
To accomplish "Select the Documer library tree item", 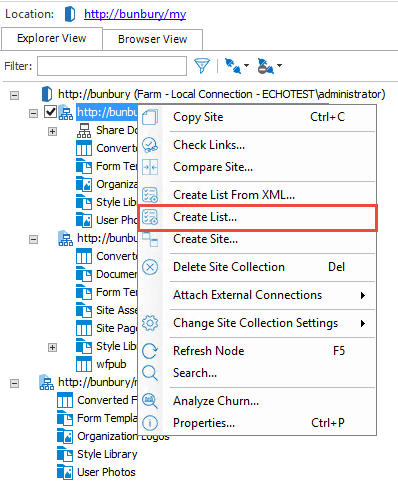I will coord(117,274).
